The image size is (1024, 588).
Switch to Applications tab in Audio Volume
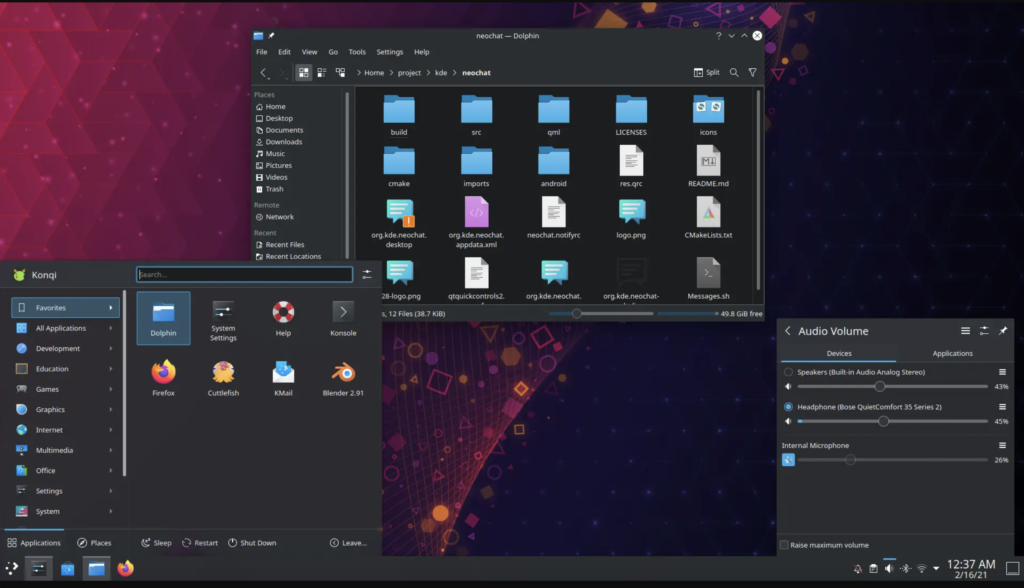pos(952,353)
